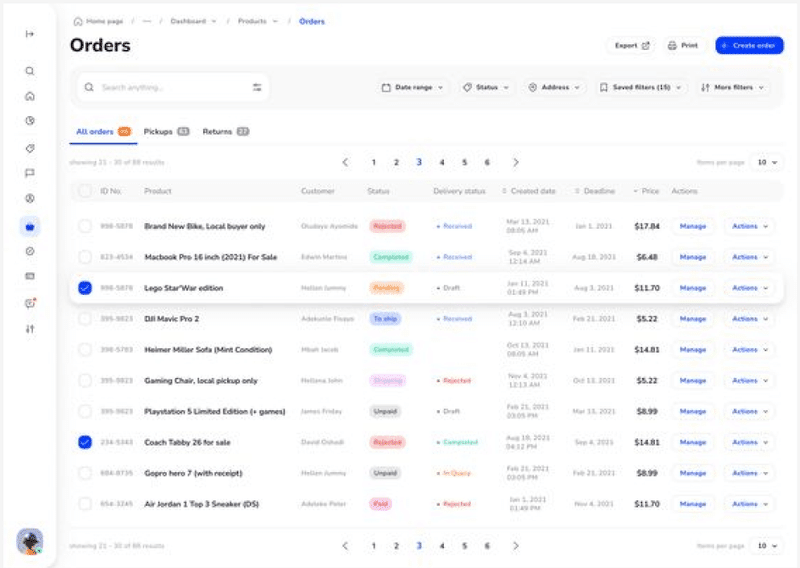Check the Macbook Pro 16 inch row checkbox
800x568 pixels.
point(85,257)
